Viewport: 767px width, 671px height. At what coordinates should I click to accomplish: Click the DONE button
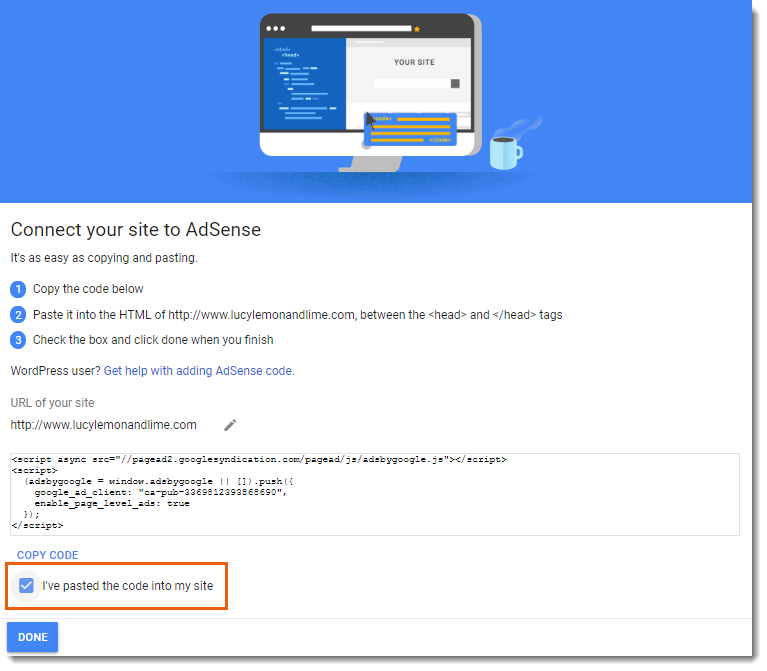coord(32,637)
